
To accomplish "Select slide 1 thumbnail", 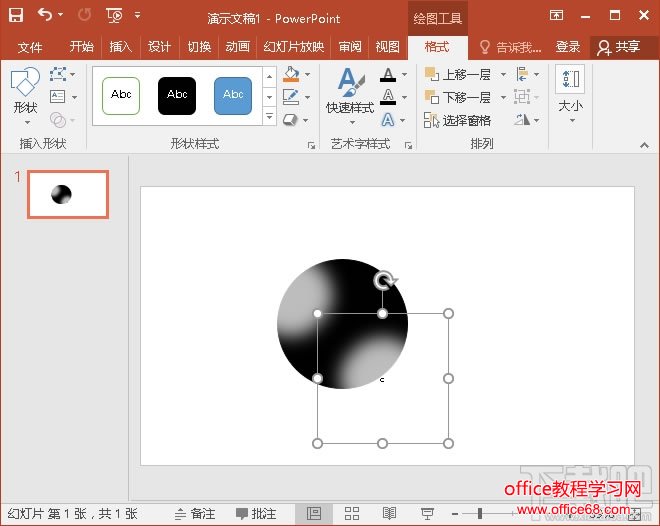I will (x=67, y=194).
